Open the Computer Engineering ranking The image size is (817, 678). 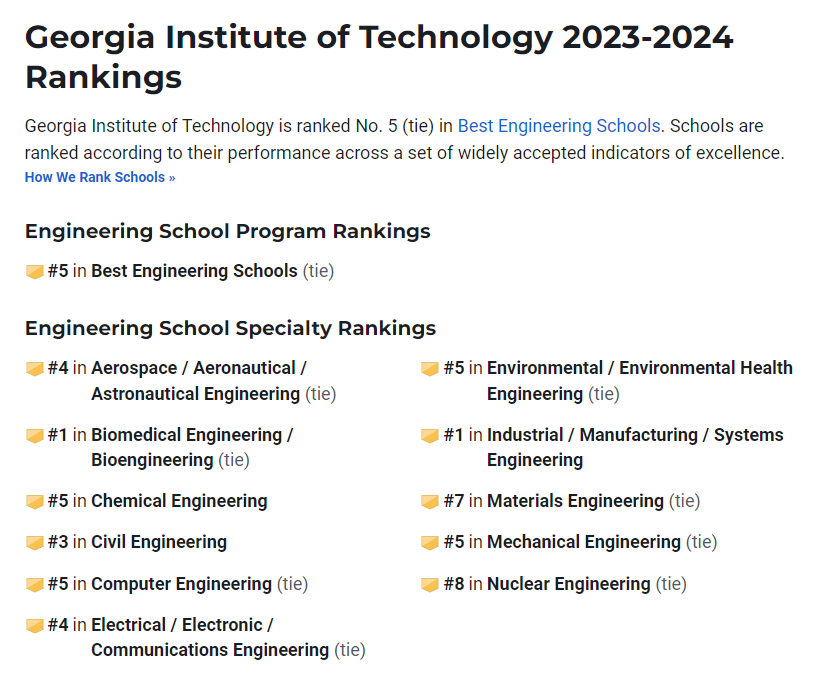click(x=181, y=584)
